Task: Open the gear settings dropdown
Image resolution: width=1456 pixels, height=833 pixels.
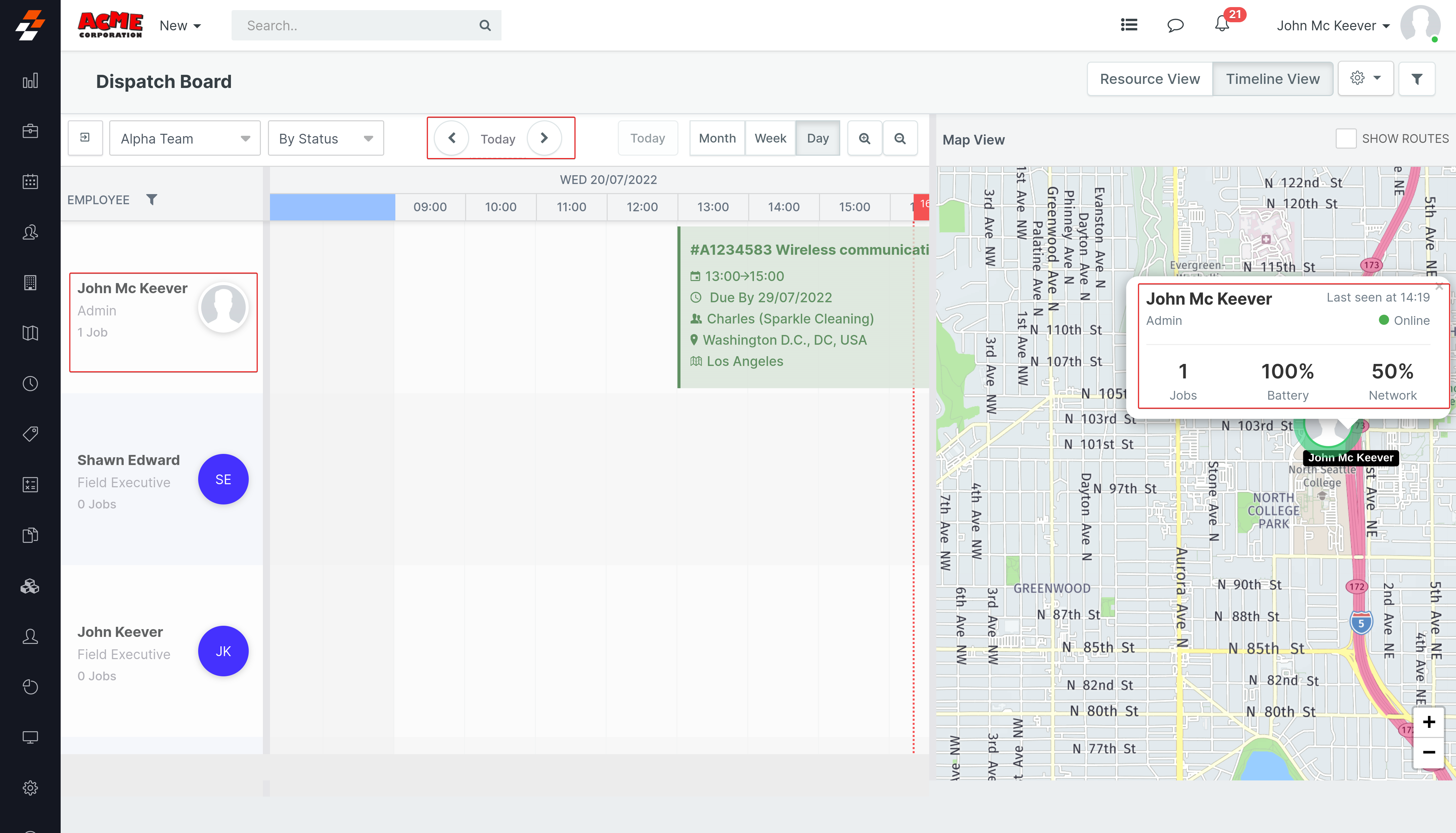Action: coord(1365,79)
